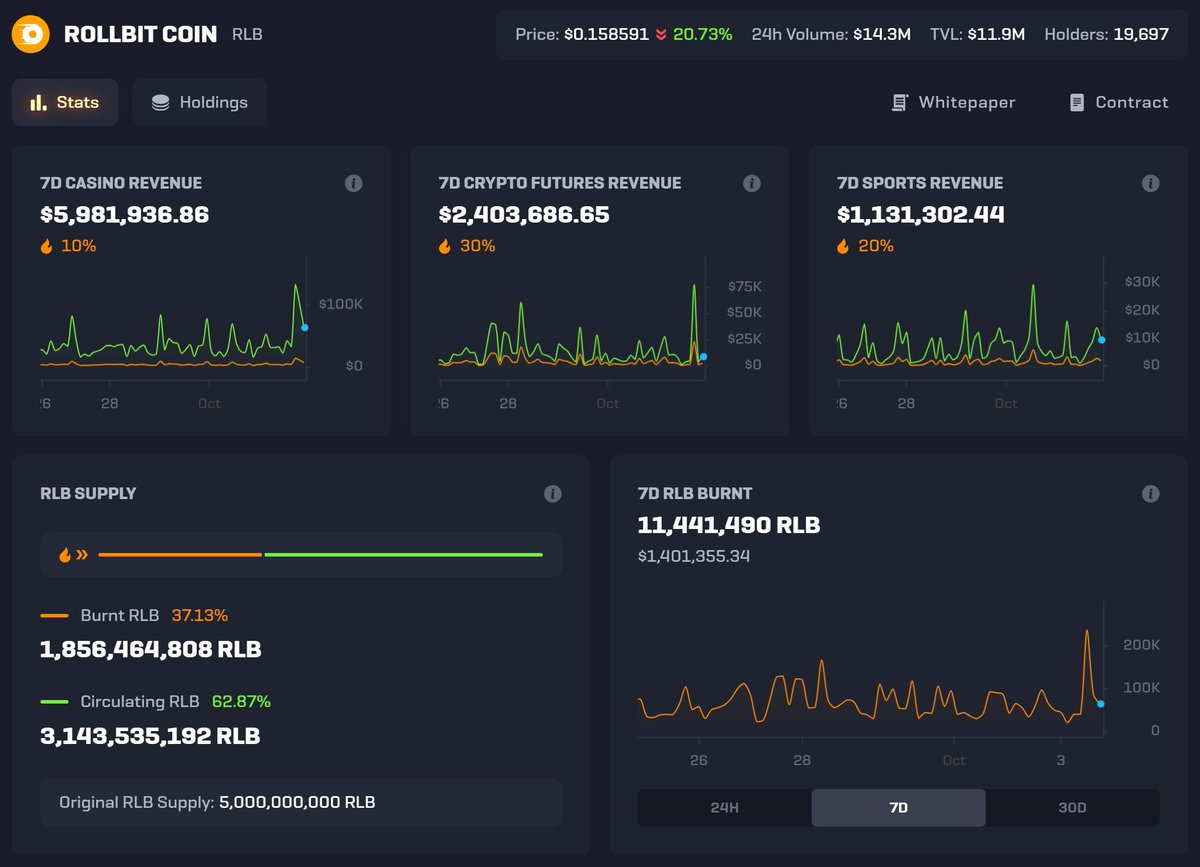Click the RLB Supply info icon
1200x867 pixels.
click(x=552, y=493)
